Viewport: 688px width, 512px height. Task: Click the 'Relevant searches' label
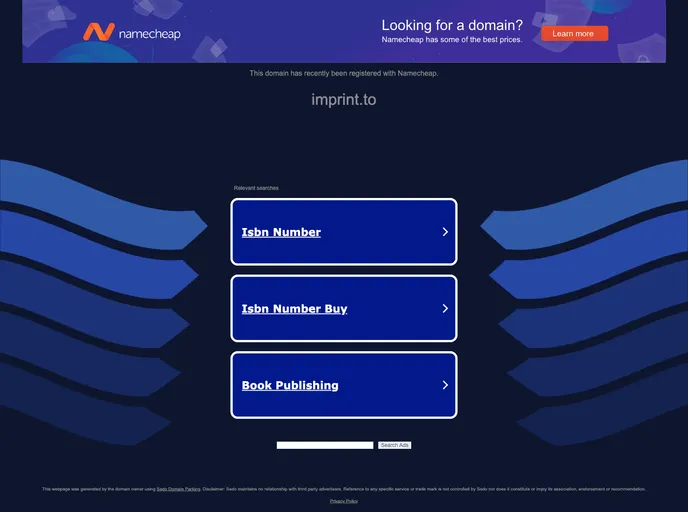(x=256, y=188)
